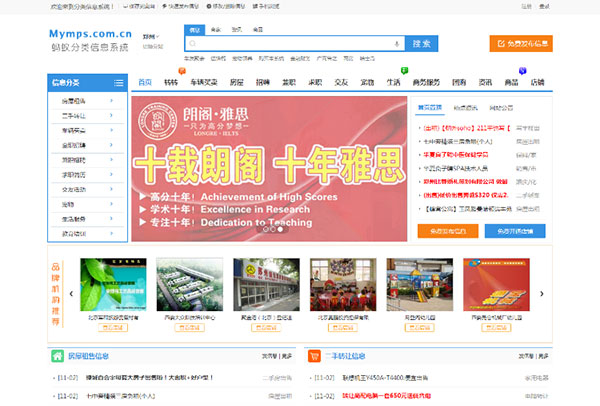Open the red poster brand thumbnail
The height and width of the screenshot is (406, 600).
tap(496, 284)
